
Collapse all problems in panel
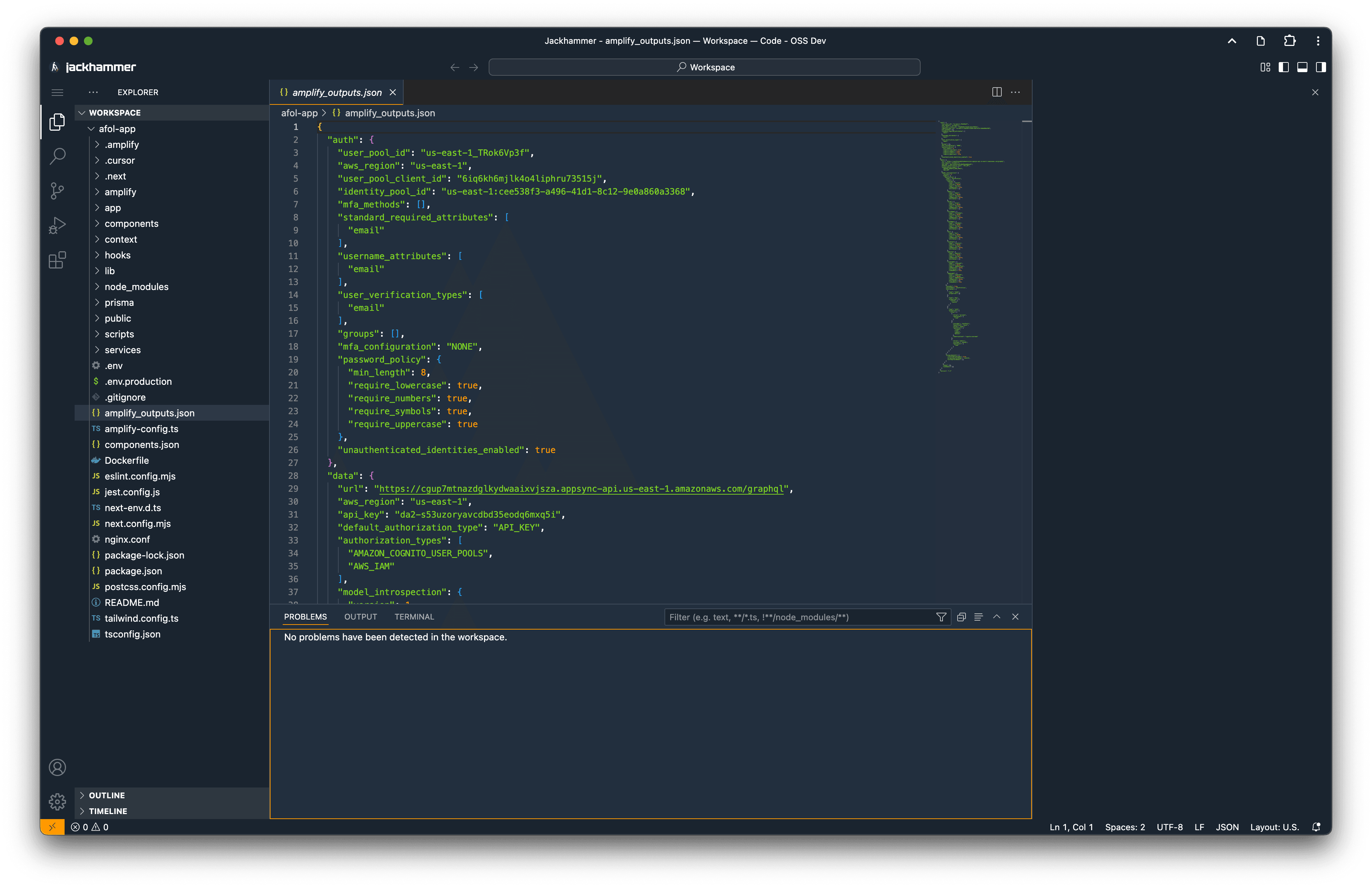click(x=961, y=617)
